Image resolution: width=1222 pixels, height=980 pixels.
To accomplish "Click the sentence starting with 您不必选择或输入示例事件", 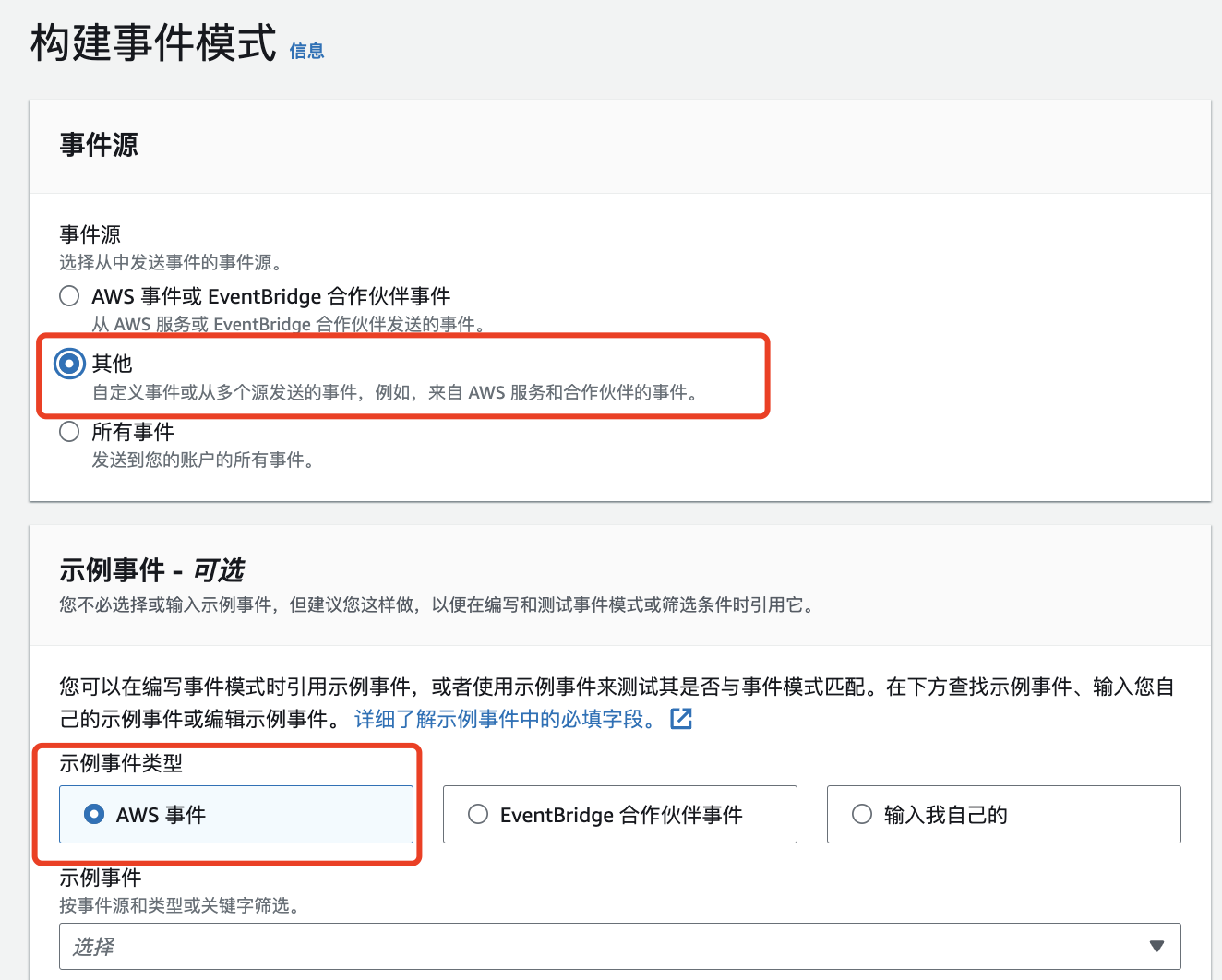I will [x=437, y=605].
